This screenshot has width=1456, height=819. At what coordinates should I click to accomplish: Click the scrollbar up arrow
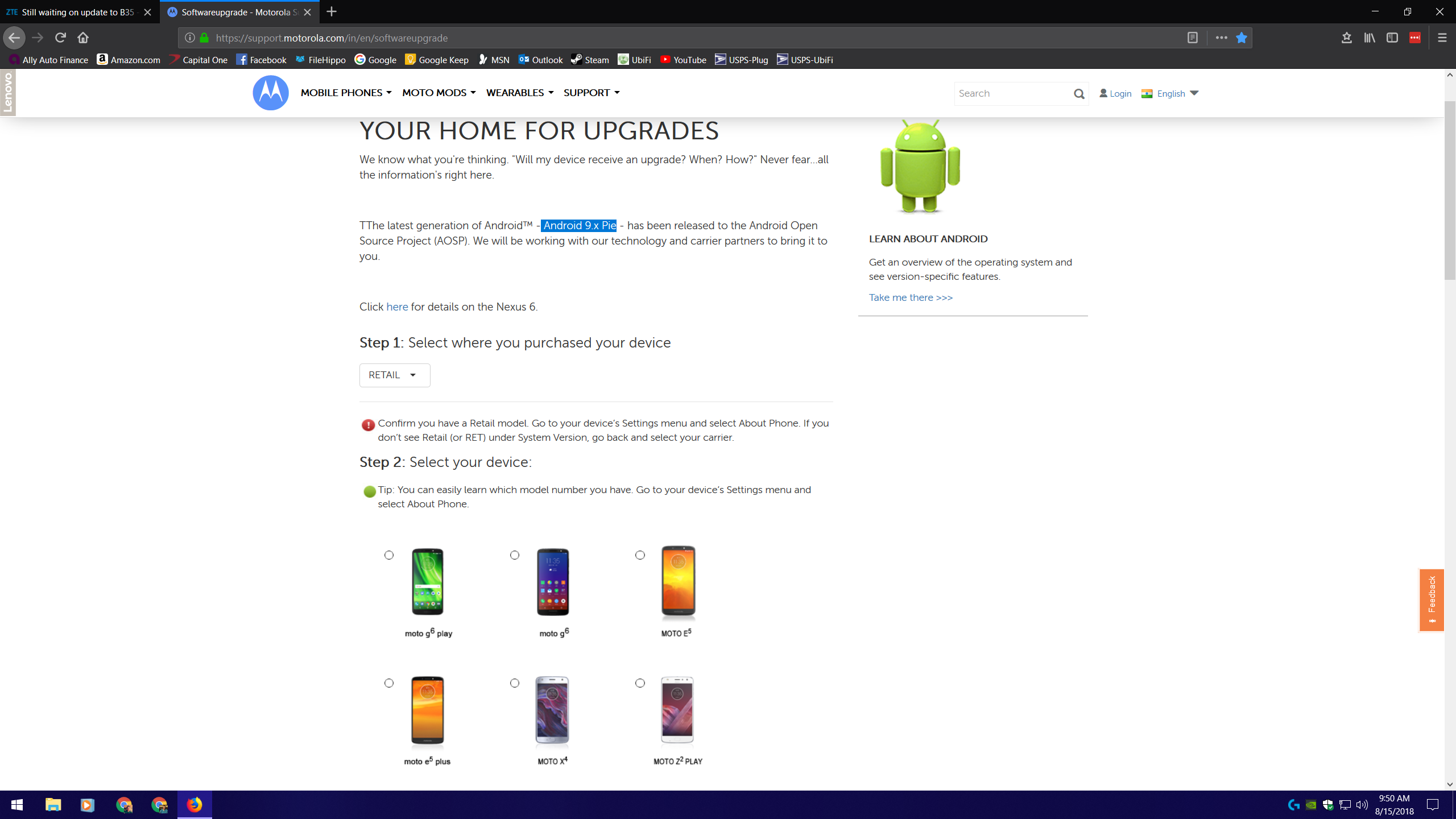1450,75
